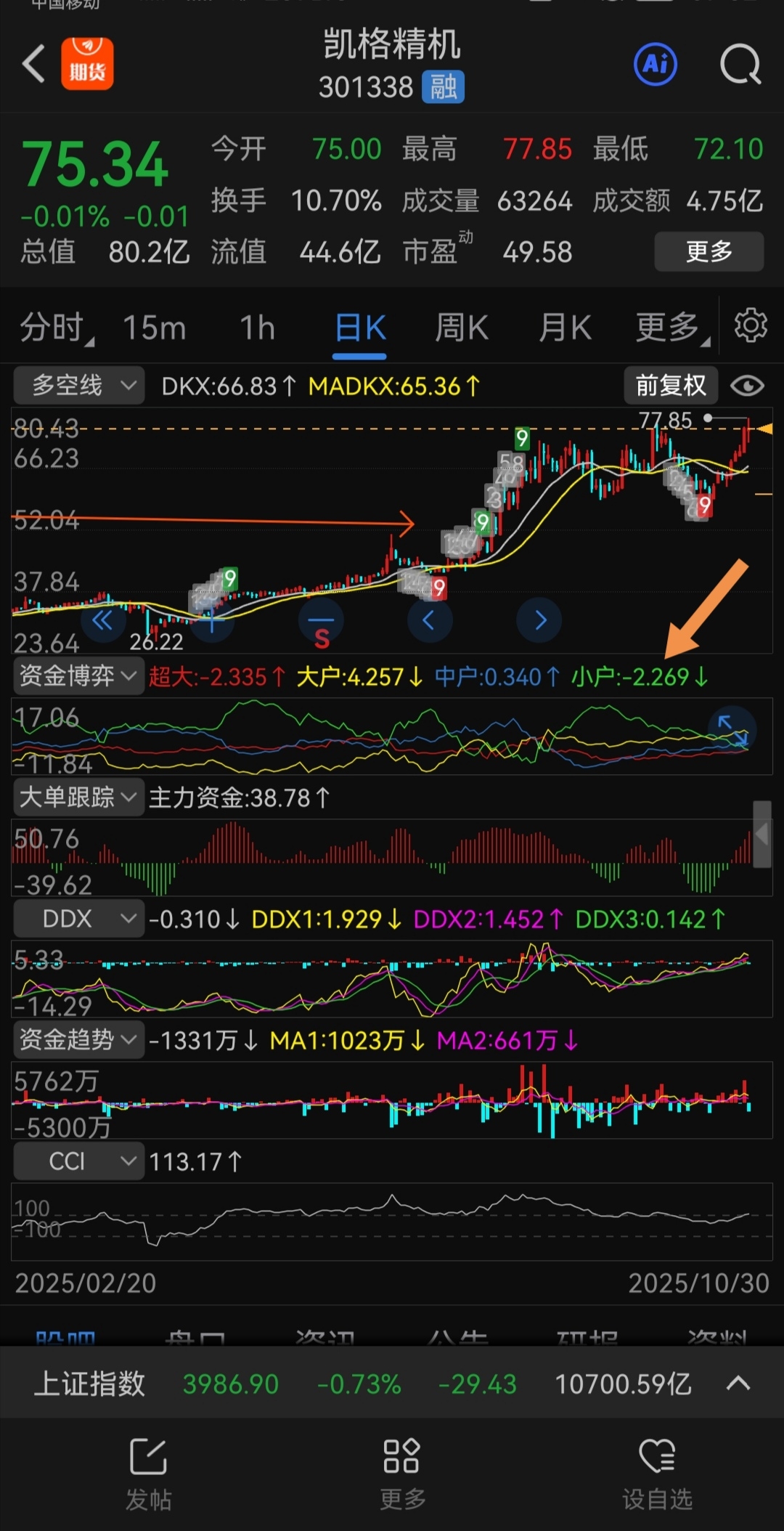Open chart settings gear icon

click(x=751, y=325)
